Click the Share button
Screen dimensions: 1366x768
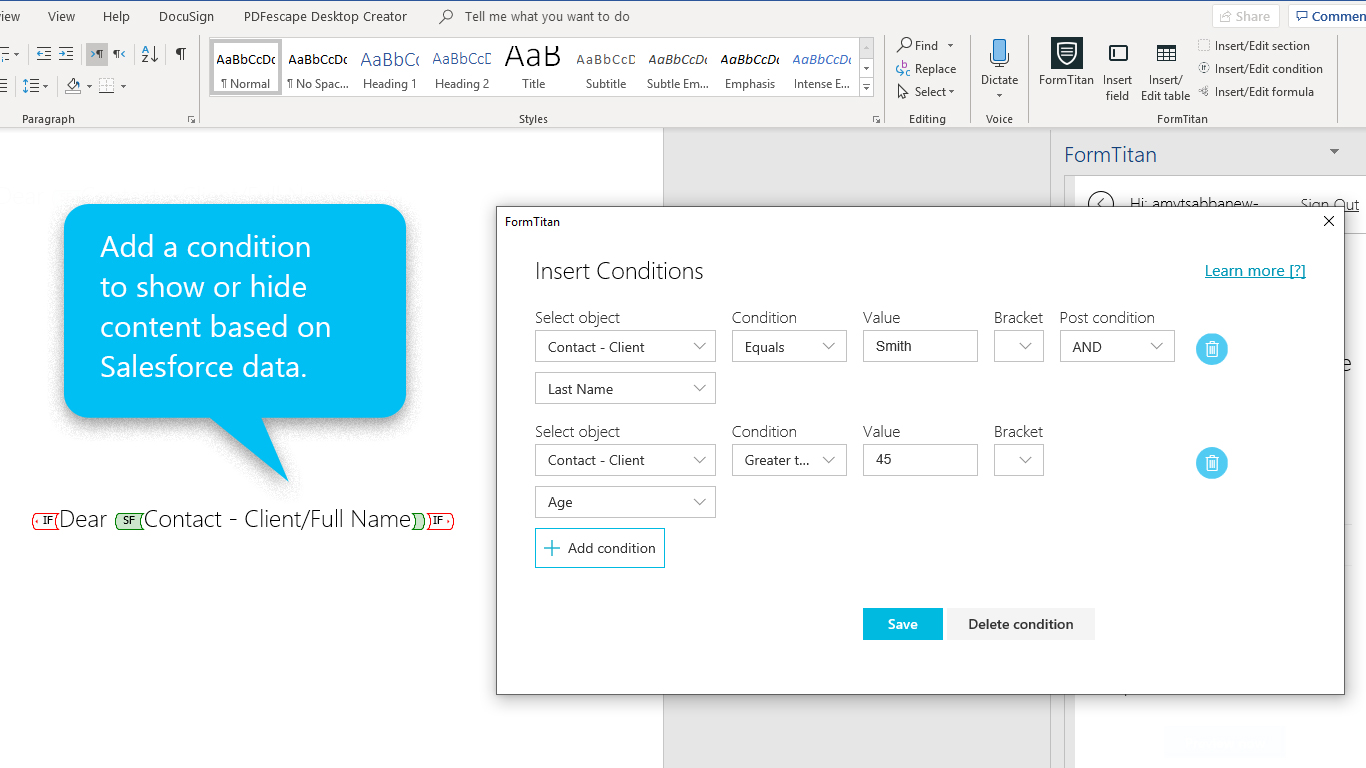(x=1245, y=16)
